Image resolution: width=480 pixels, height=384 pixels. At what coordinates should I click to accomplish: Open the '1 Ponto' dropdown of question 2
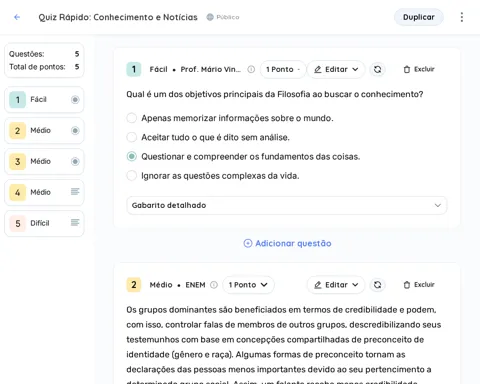pyautogui.click(x=248, y=285)
